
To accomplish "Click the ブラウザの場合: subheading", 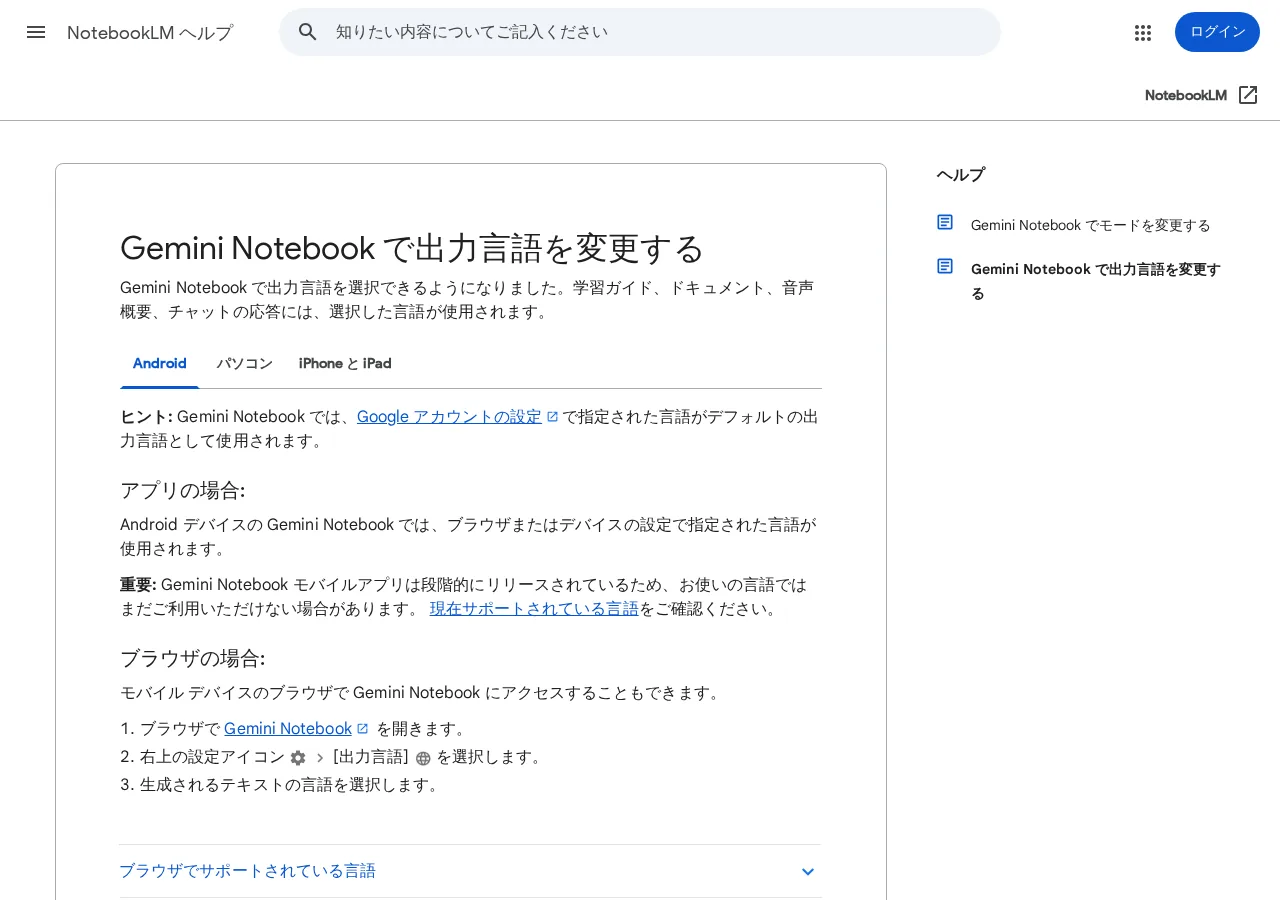I will 192,659.
